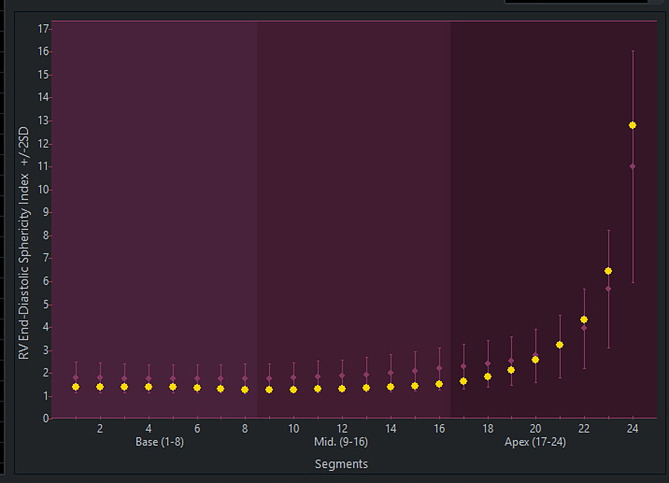Click the 'Base (1-8)' group label
The image size is (669, 483).
coord(160,442)
